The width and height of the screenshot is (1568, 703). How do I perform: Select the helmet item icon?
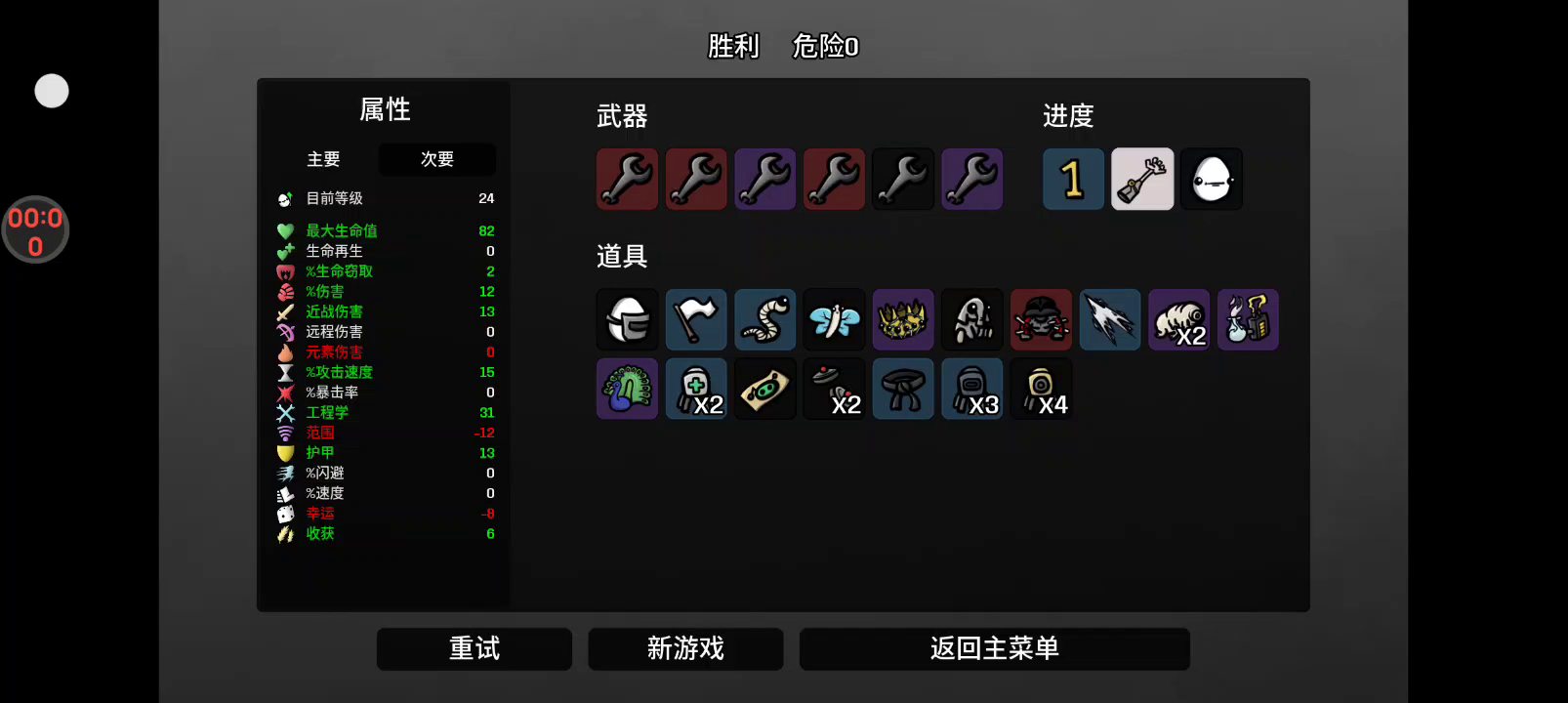tap(627, 319)
